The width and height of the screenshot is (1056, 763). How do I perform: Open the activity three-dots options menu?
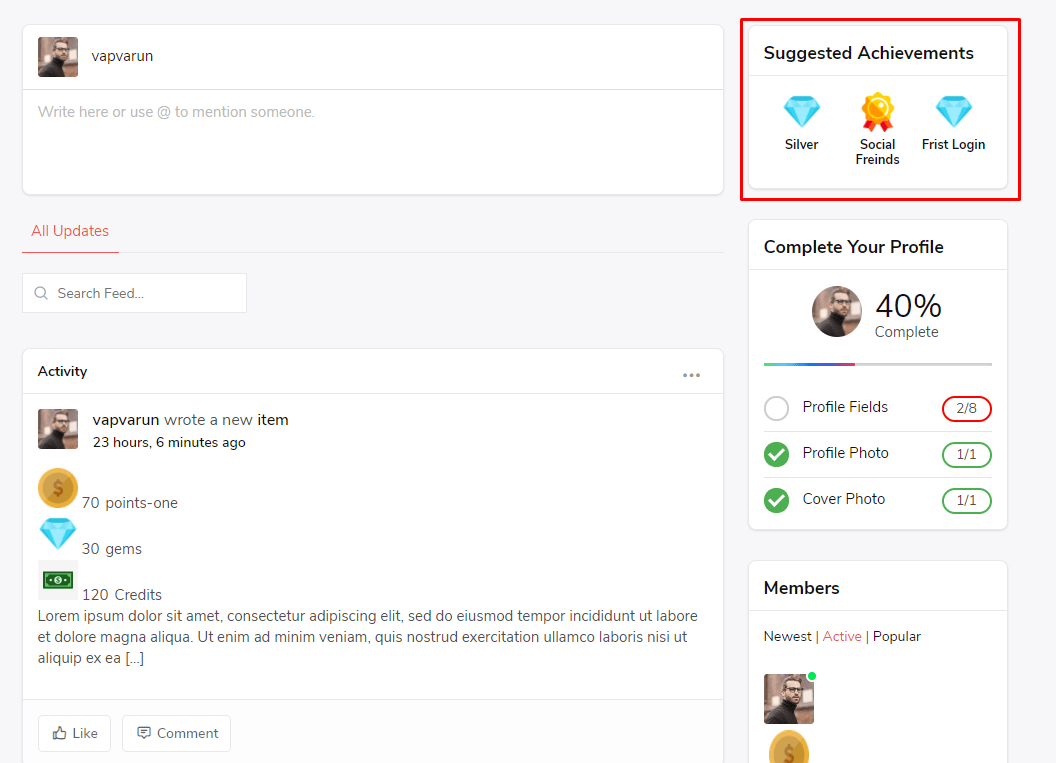[x=691, y=375]
